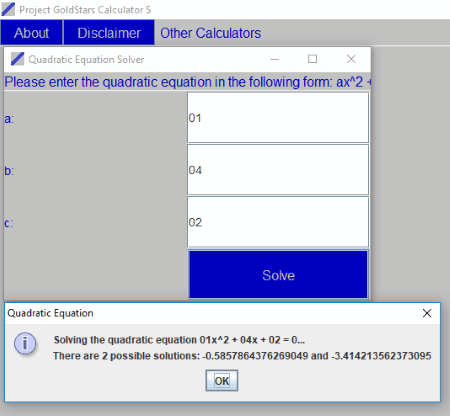
Task: Click the "Please enter the quadratic equation" instruction
Action: point(187,82)
